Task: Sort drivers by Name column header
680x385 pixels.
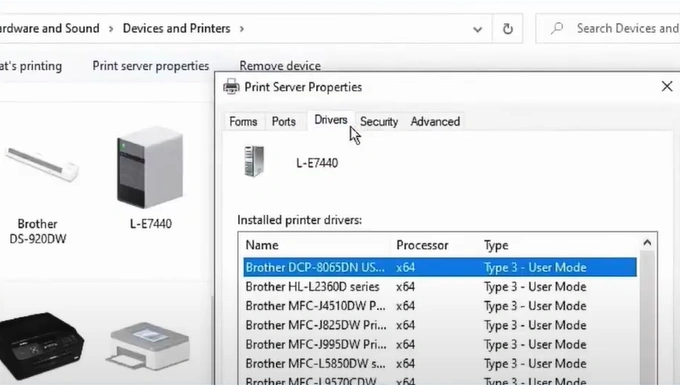Action: point(317,245)
